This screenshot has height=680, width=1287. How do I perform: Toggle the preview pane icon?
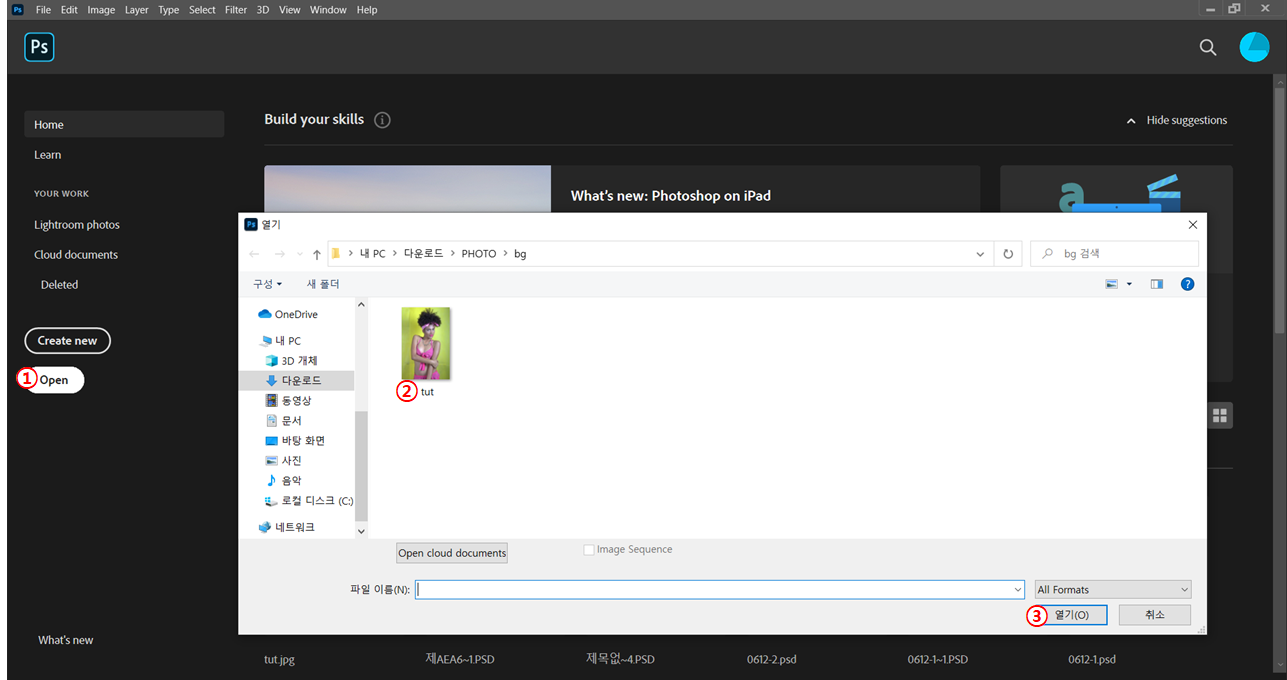[x=1157, y=284]
